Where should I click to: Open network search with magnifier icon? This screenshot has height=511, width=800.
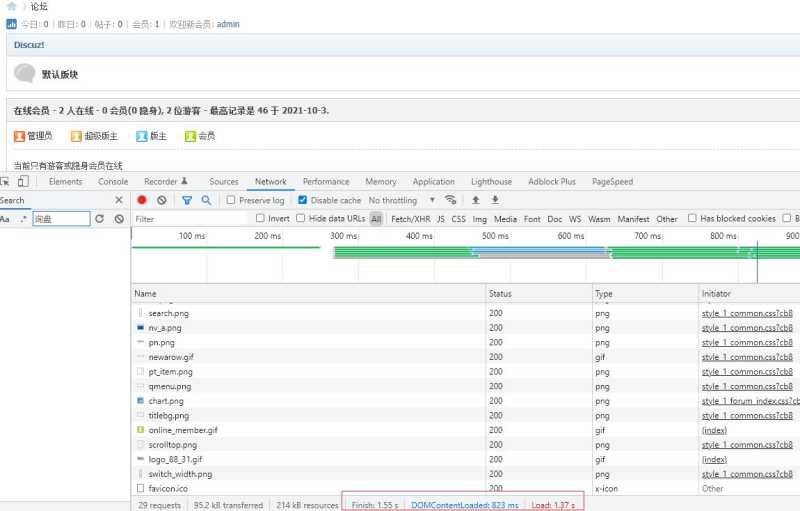click(x=206, y=200)
